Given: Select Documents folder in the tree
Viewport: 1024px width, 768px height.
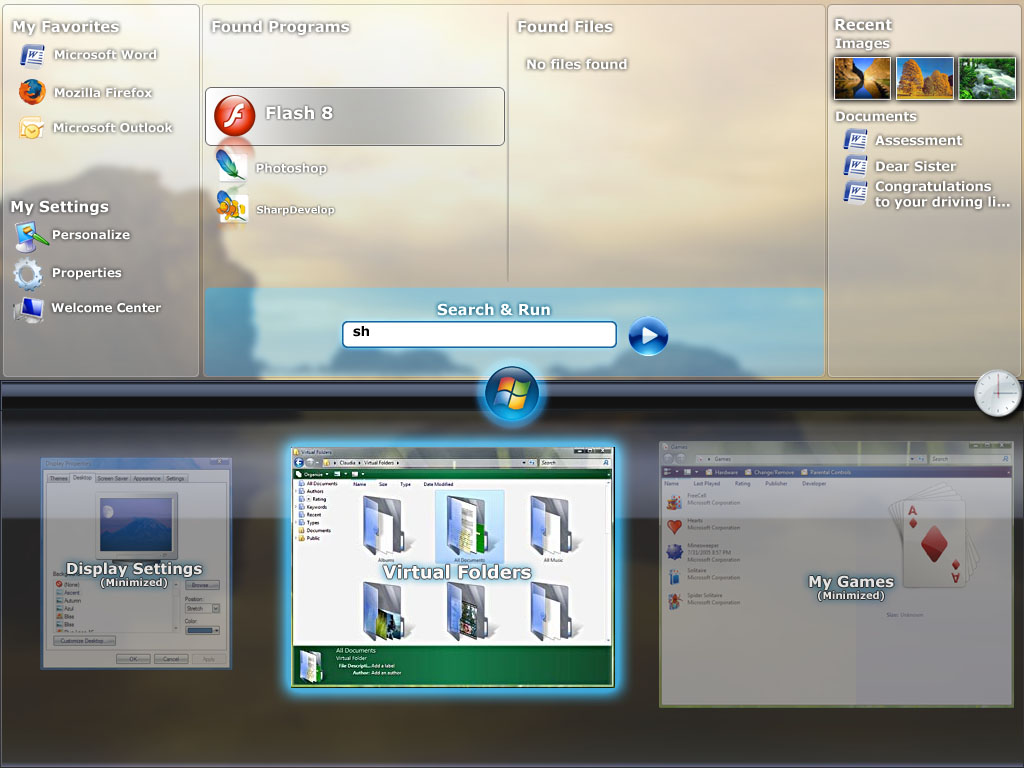Looking at the screenshot, I should pyautogui.click(x=315, y=530).
